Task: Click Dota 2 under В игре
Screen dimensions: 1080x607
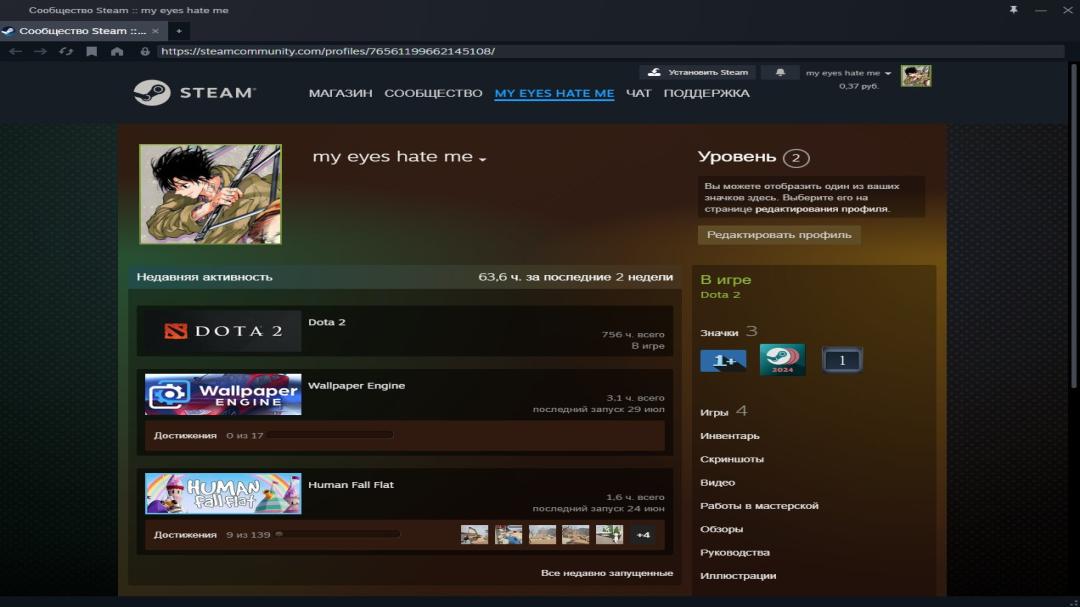Action: pyautogui.click(x=720, y=295)
